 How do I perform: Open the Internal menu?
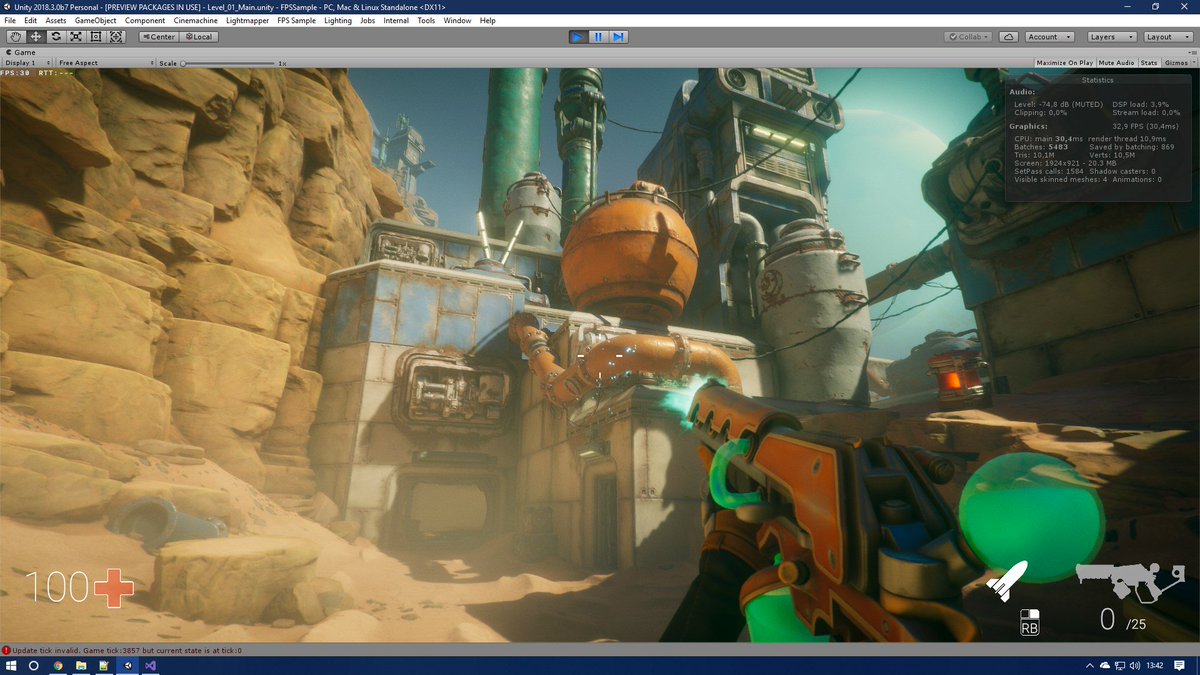[x=396, y=20]
